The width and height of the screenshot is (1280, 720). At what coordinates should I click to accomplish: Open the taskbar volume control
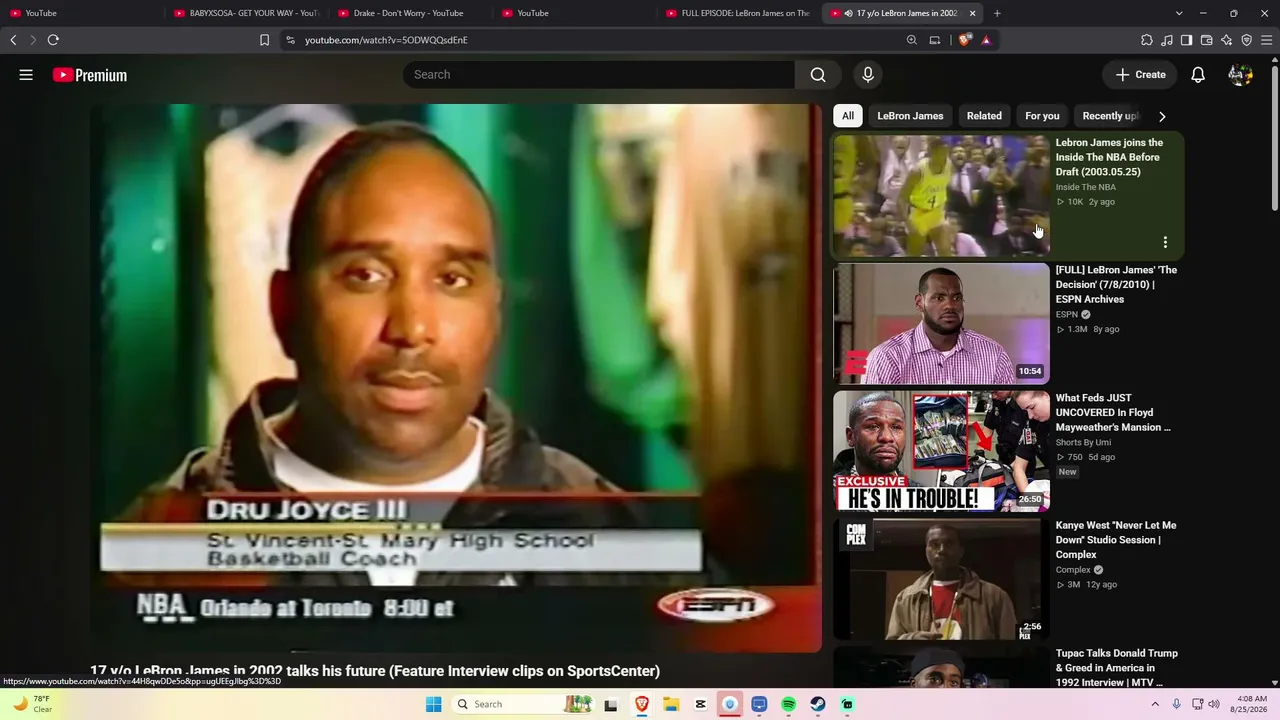coord(1214,704)
